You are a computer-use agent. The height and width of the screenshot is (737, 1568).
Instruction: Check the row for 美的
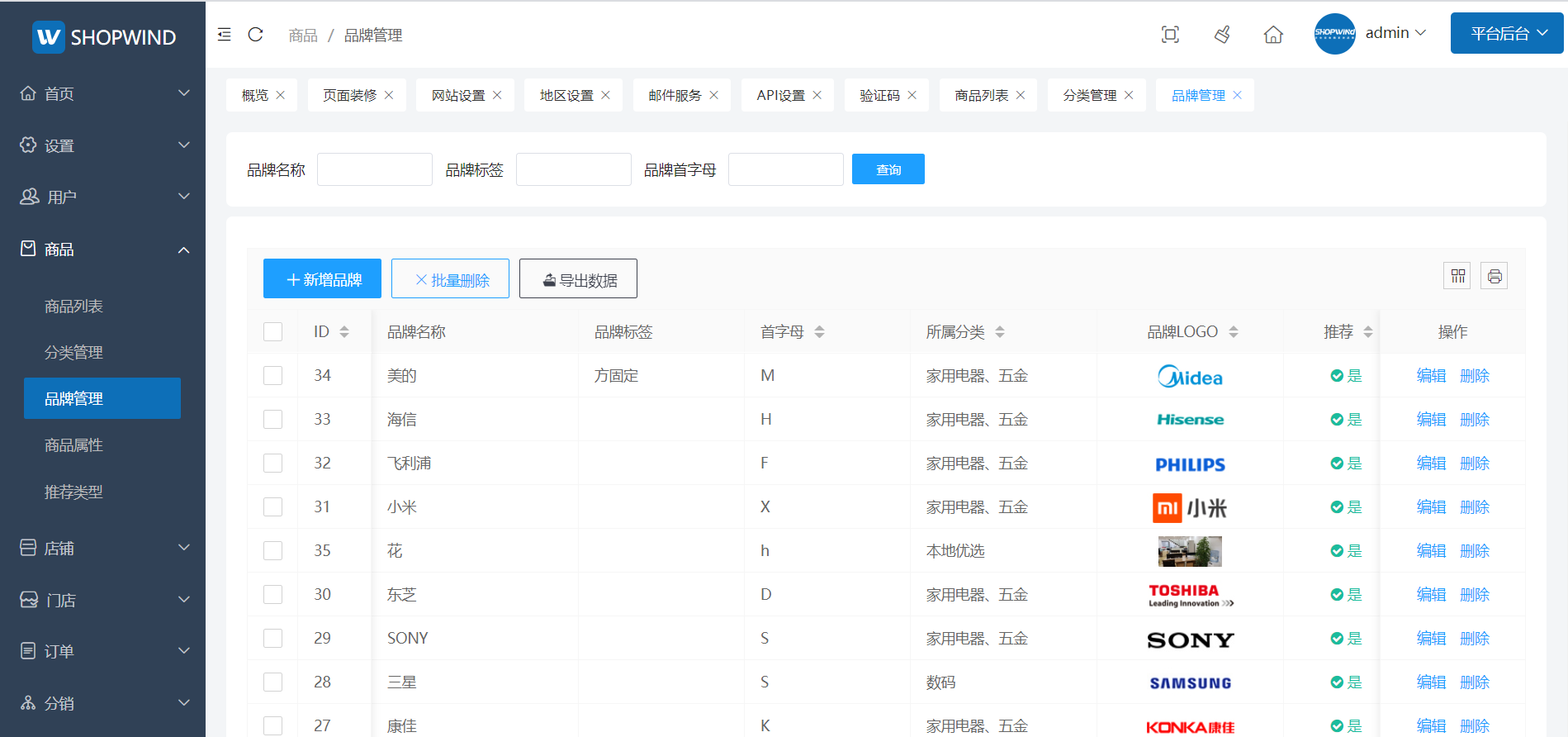[x=272, y=375]
